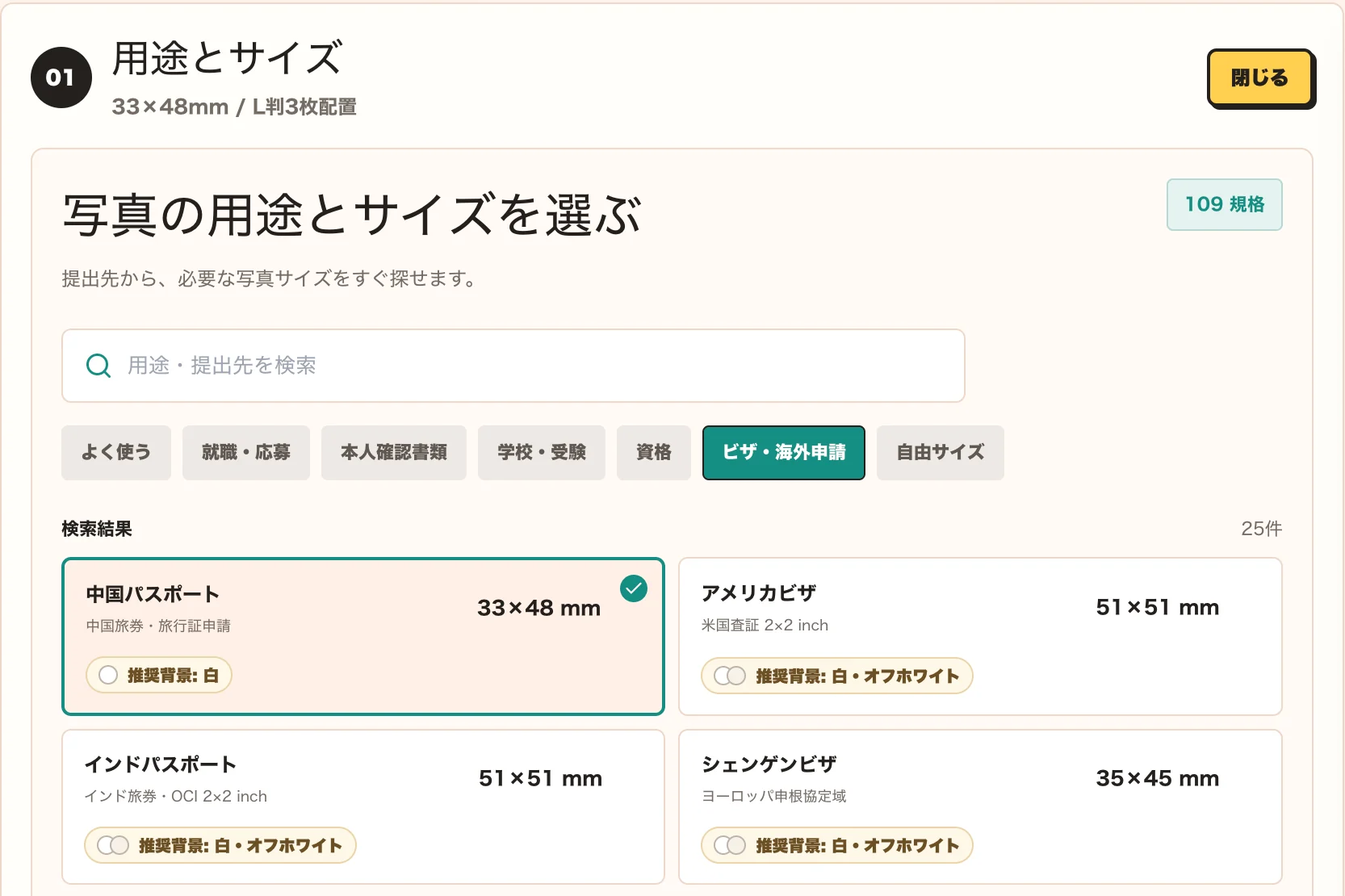
Task: Click the 推奨背景 chip on シェンゲンビザ
Action: point(837,845)
